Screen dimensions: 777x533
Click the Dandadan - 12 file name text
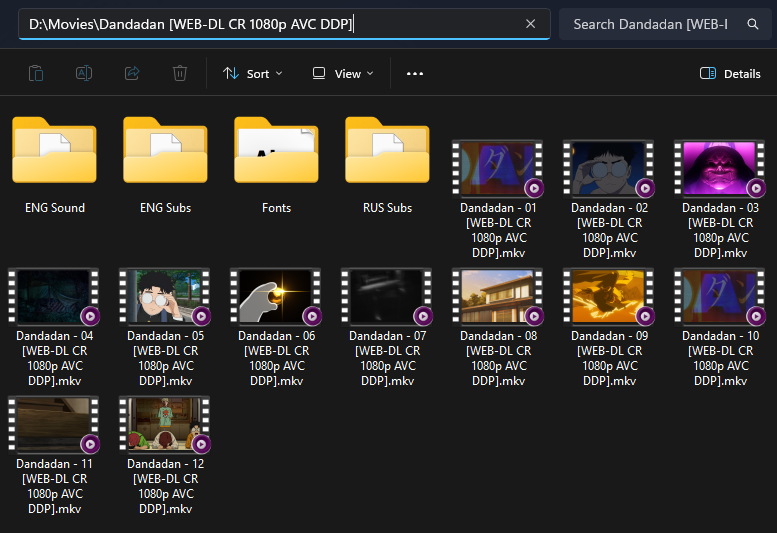pyautogui.click(x=166, y=486)
